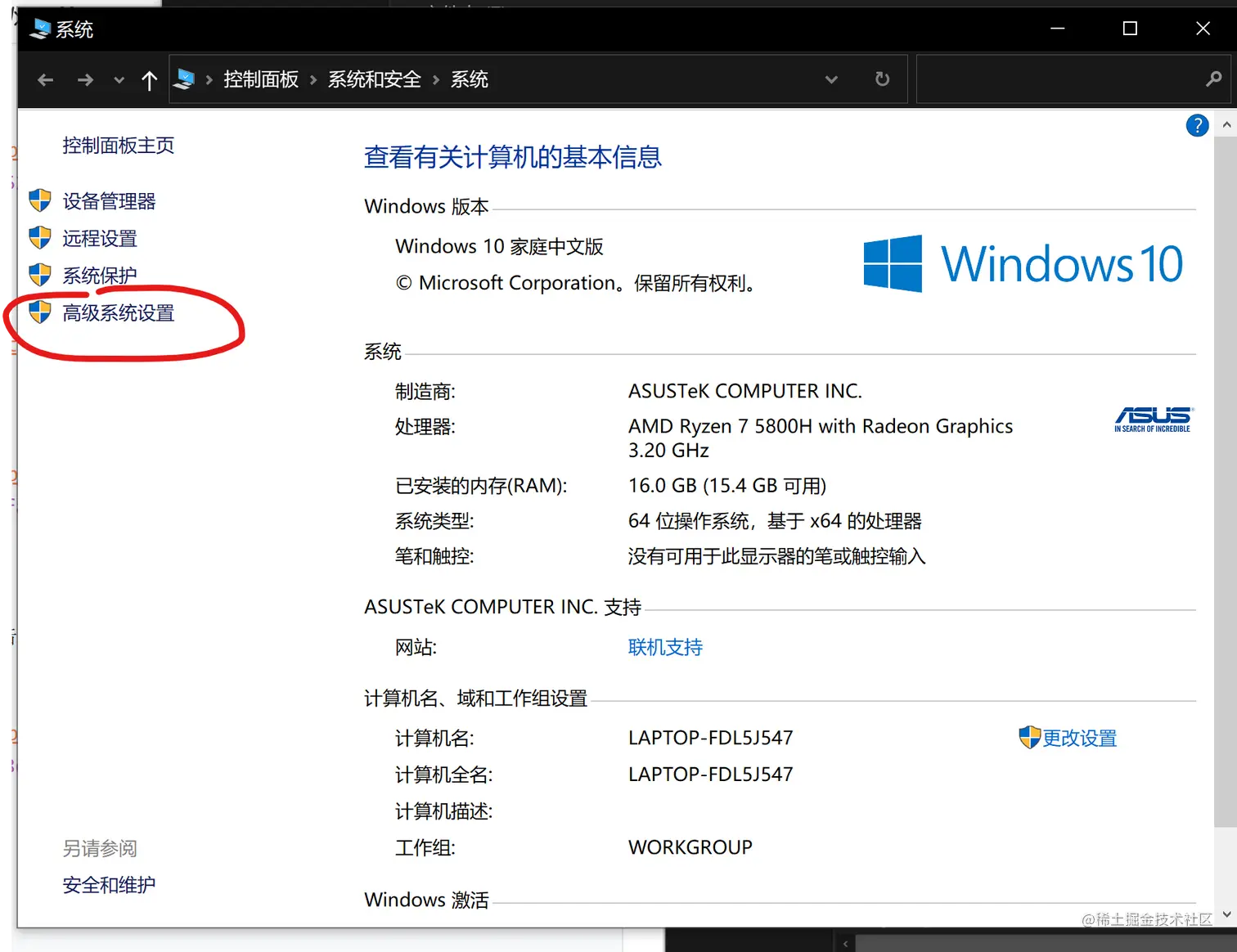Close the 系统 window
1237x952 pixels.
pyautogui.click(x=1203, y=29)
